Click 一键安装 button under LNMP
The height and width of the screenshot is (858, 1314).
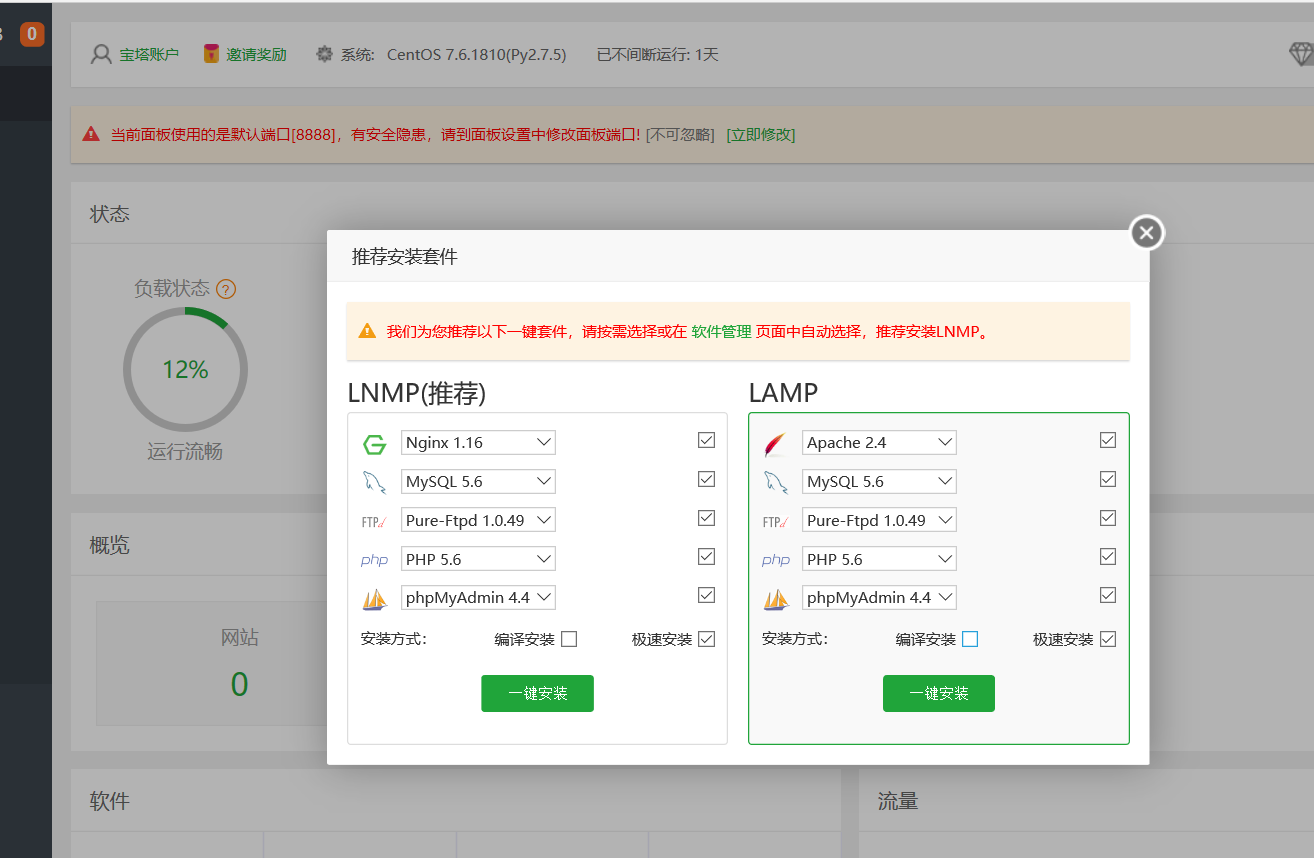(537, 693)
